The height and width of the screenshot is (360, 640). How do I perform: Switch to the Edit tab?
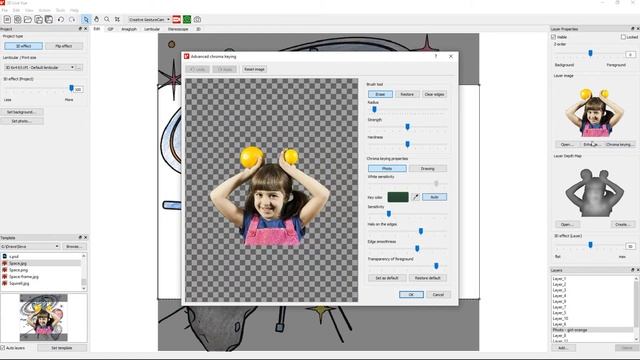[97, 29]
